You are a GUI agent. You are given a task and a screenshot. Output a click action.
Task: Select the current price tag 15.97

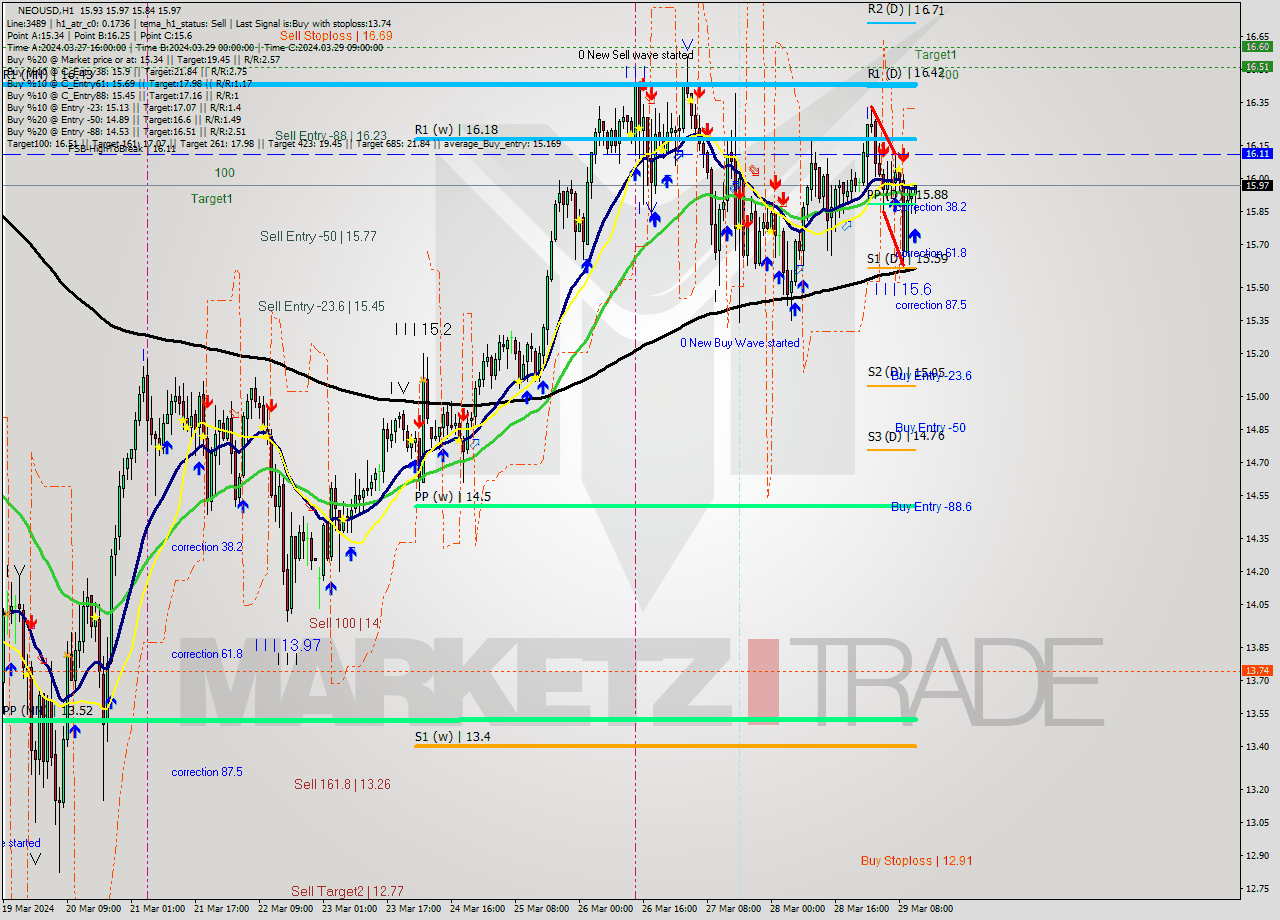click(1257, 185)
